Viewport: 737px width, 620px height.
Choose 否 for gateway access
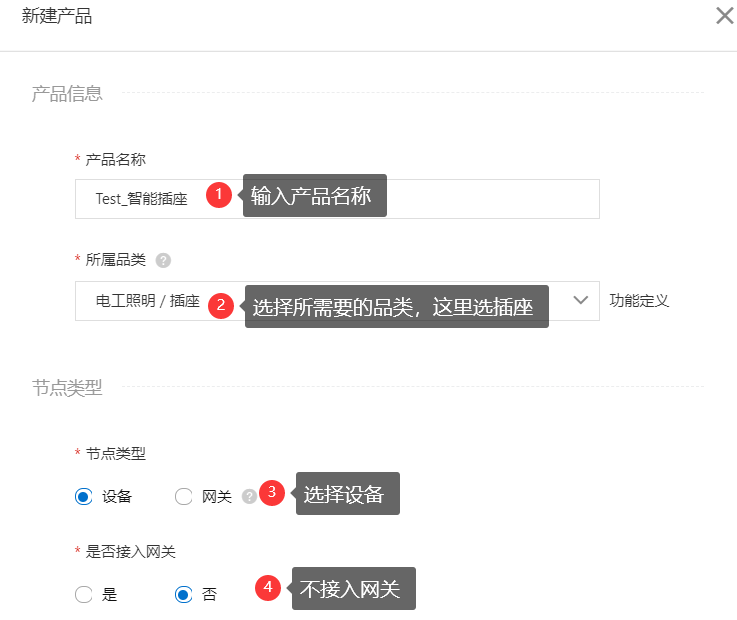(183, 594)
